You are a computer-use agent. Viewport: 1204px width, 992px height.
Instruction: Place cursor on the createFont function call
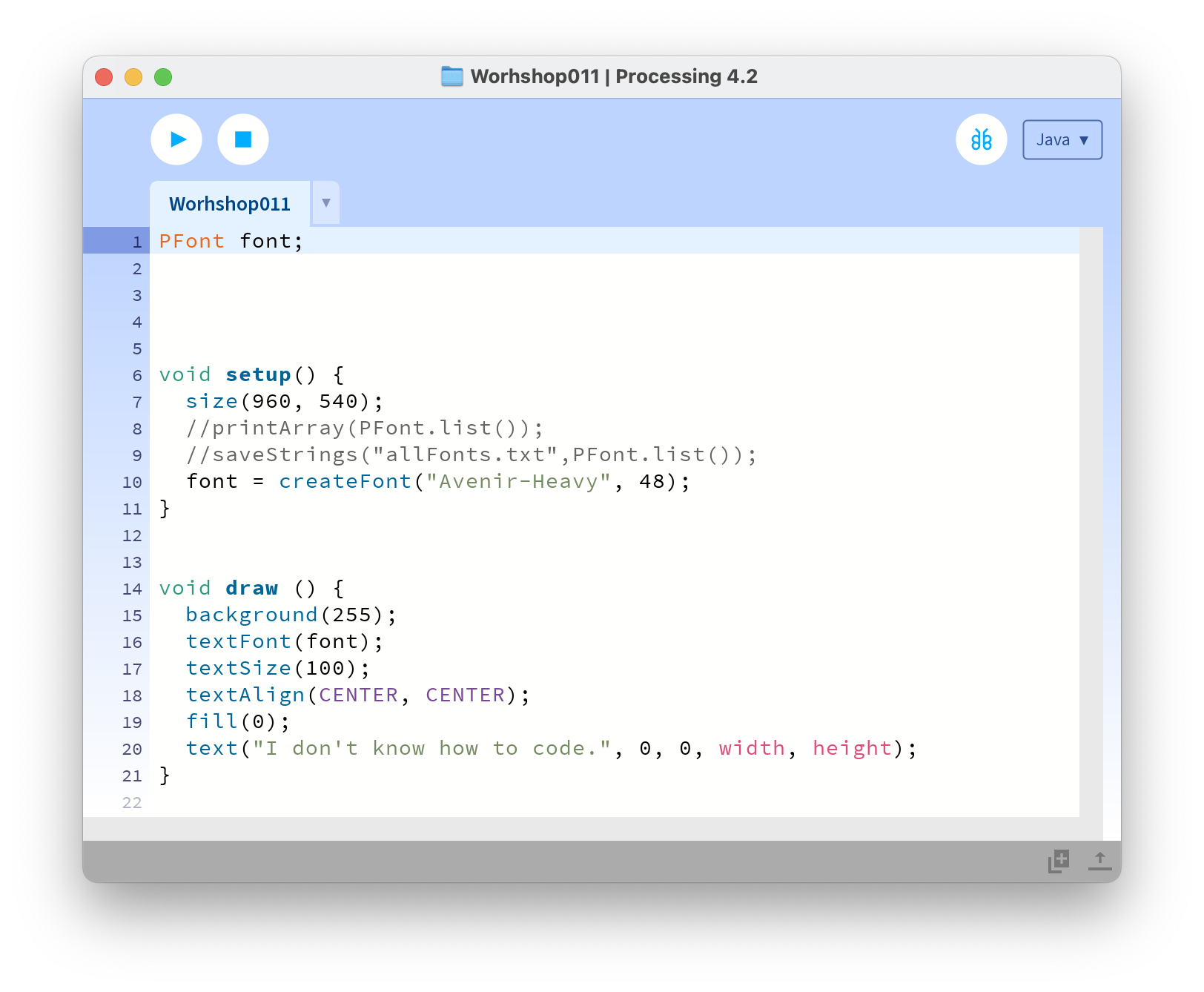345,482
